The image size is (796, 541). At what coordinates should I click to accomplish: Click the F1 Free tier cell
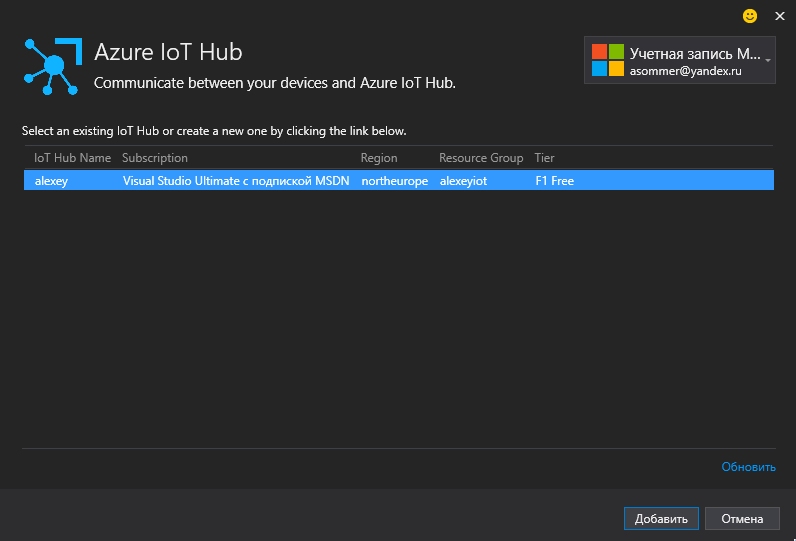(554, 181)
